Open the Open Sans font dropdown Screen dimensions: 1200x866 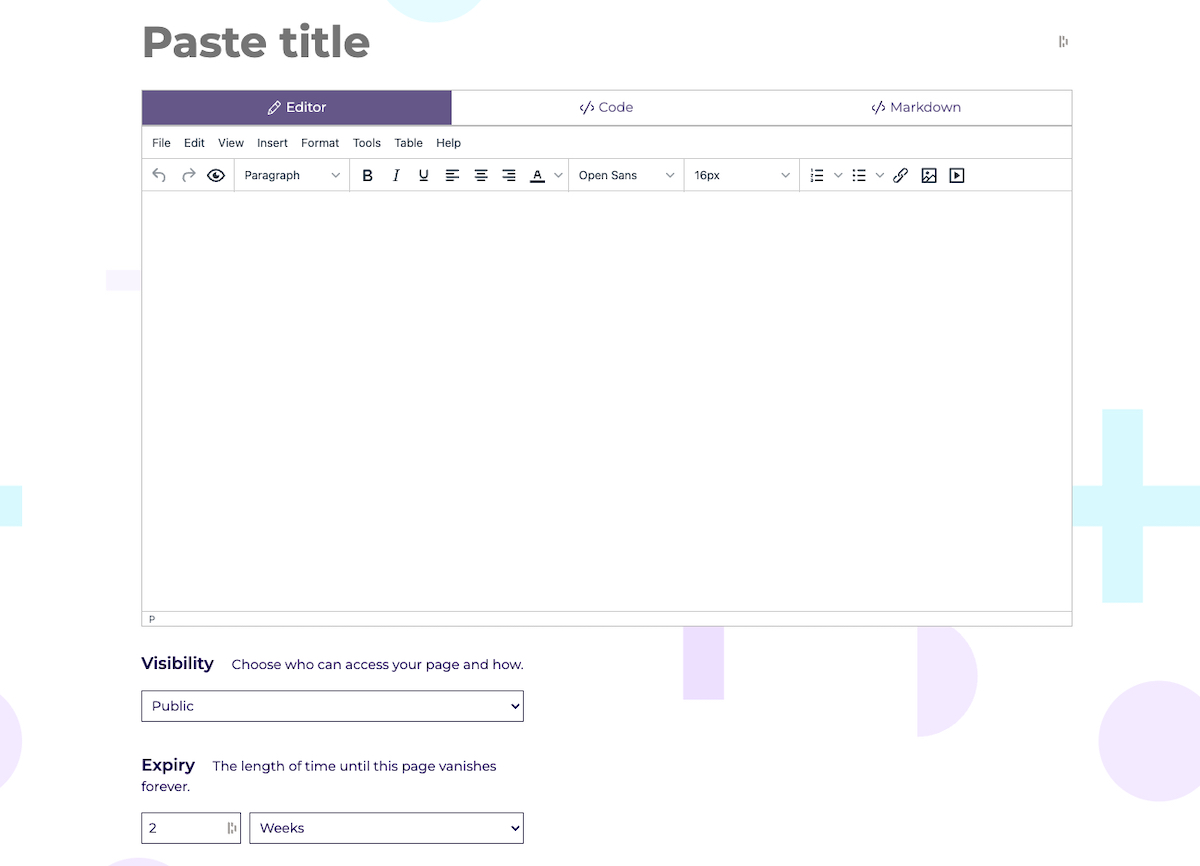(x=626, y=175)
